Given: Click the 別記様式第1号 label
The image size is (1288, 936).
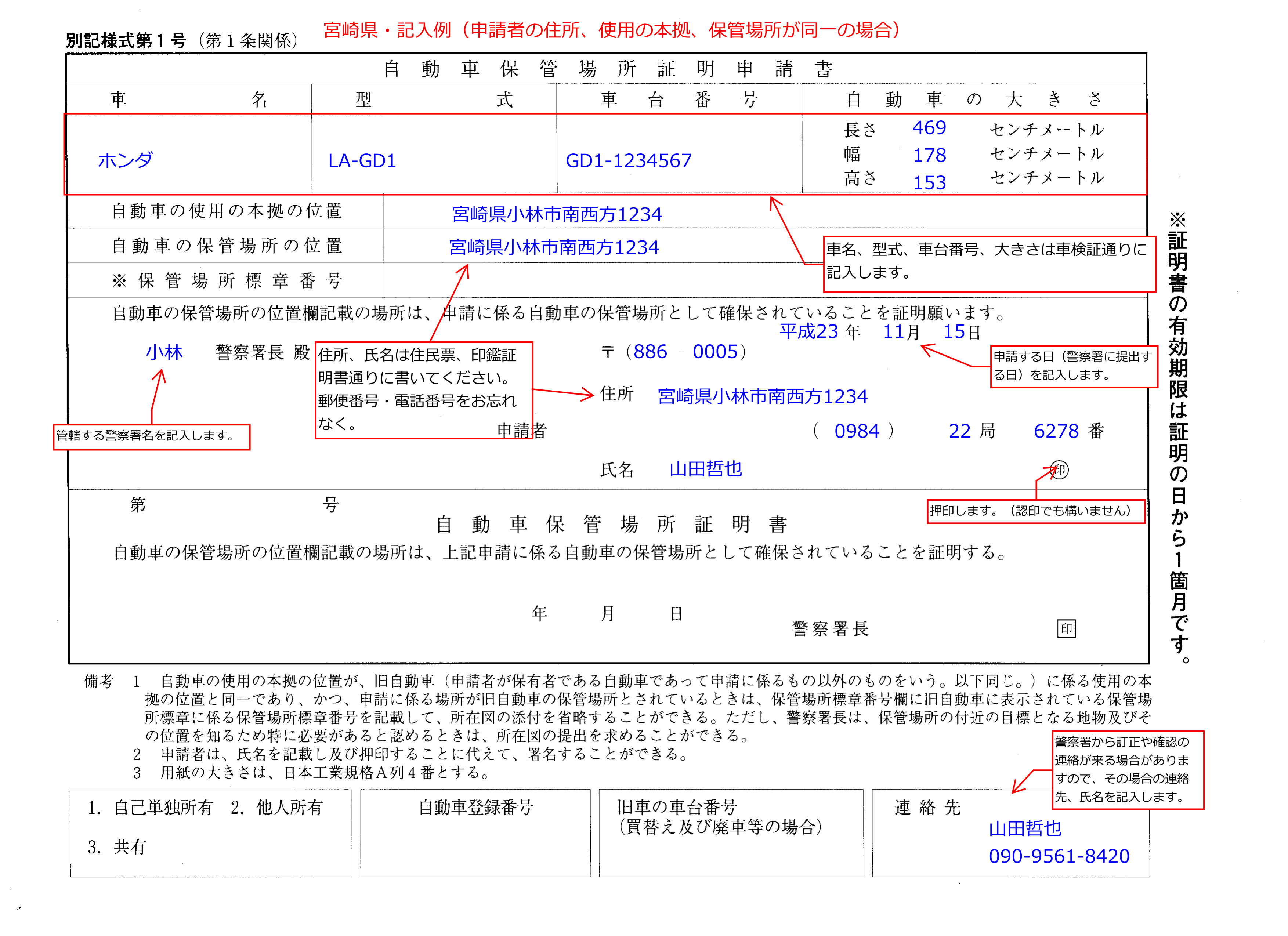Looking at the screenshot, I should [126, 40].
